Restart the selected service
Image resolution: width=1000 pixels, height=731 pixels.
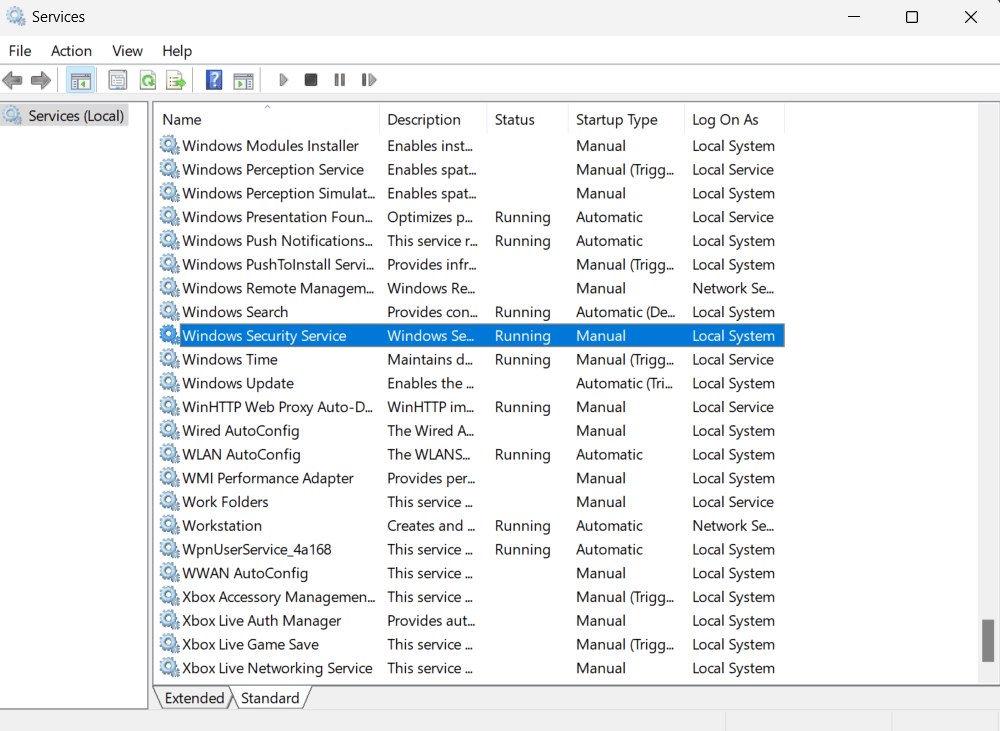[x=368, y=80]
